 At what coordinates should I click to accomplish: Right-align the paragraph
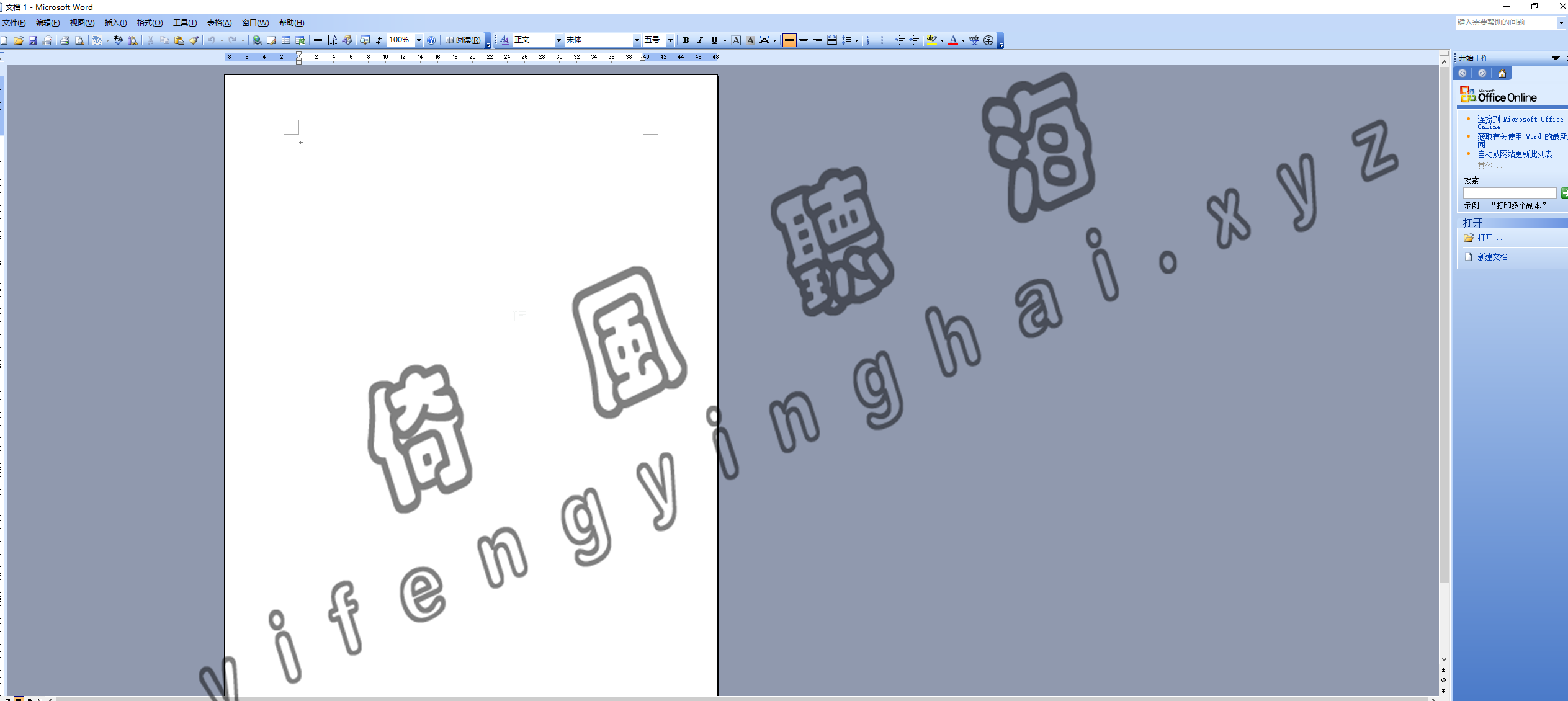tap(818, 40)
